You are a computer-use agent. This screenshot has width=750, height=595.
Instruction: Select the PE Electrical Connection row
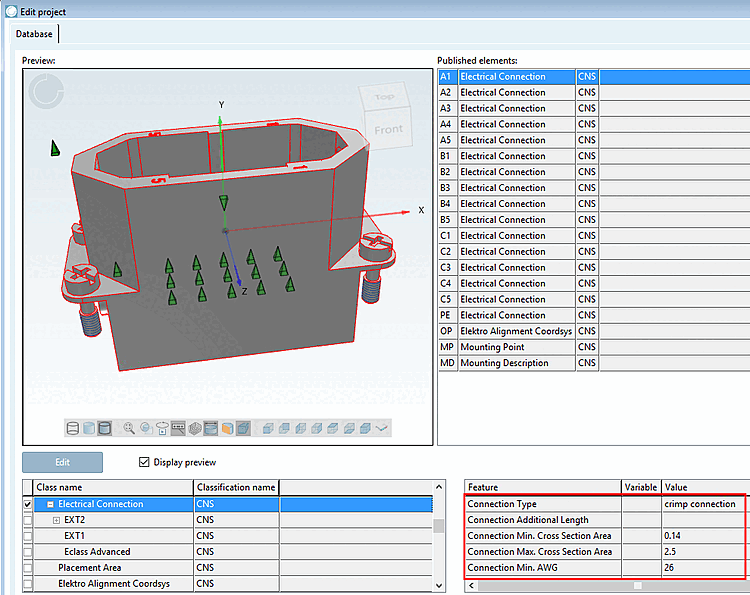(502, 315)
